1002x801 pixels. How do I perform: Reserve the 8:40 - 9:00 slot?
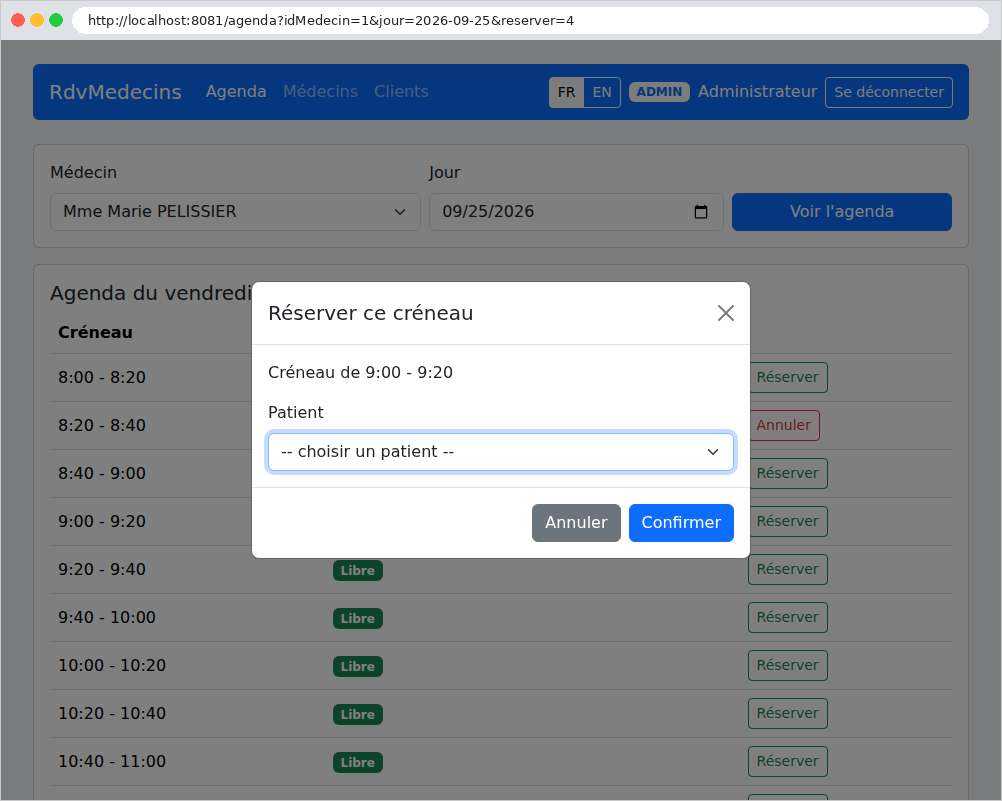point(787,473)
